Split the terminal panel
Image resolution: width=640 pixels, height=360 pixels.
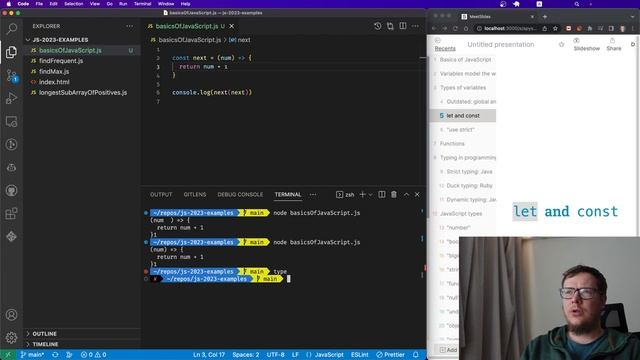tap(382, 195)
